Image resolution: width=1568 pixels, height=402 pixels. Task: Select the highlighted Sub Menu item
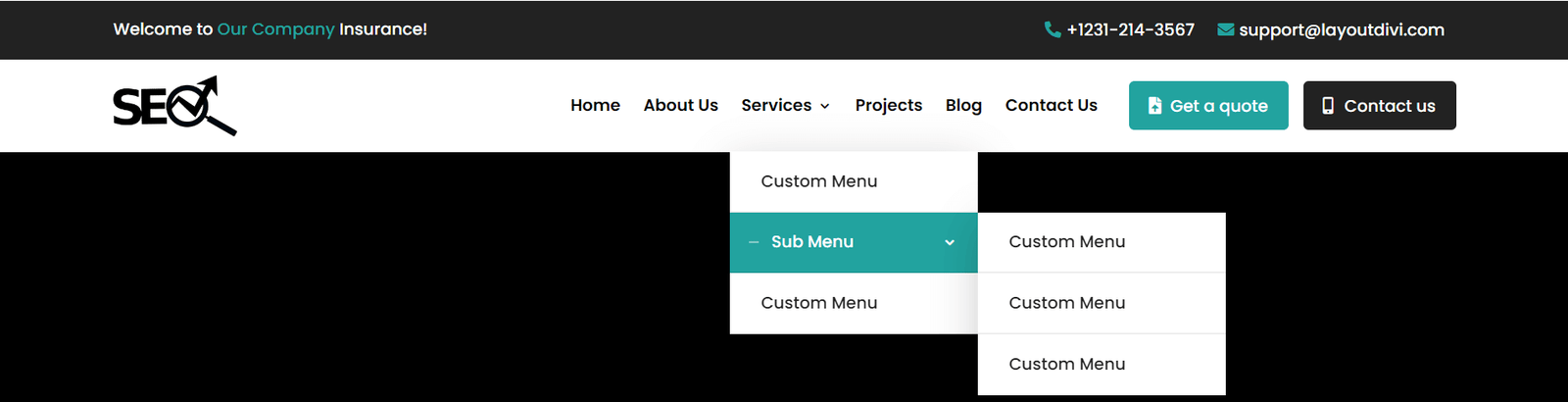pyautogui.click(x=812, y=242)
